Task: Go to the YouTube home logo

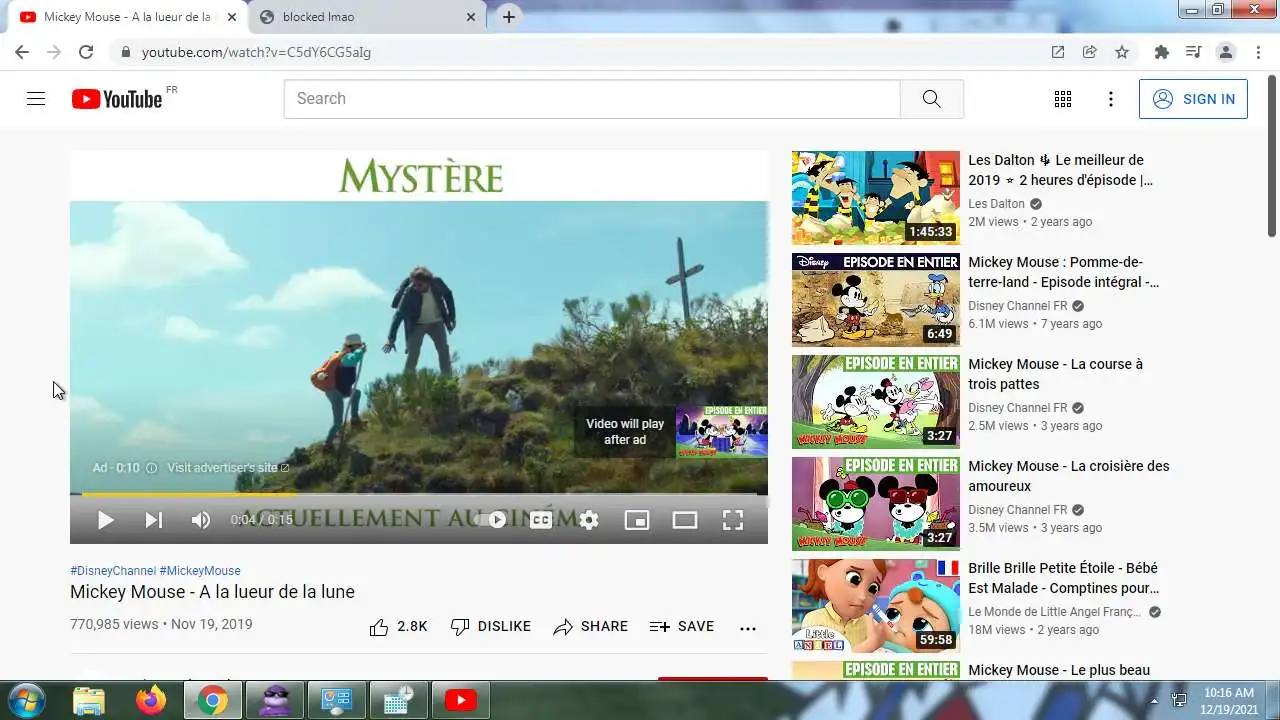Action: (x=117, y=99)
